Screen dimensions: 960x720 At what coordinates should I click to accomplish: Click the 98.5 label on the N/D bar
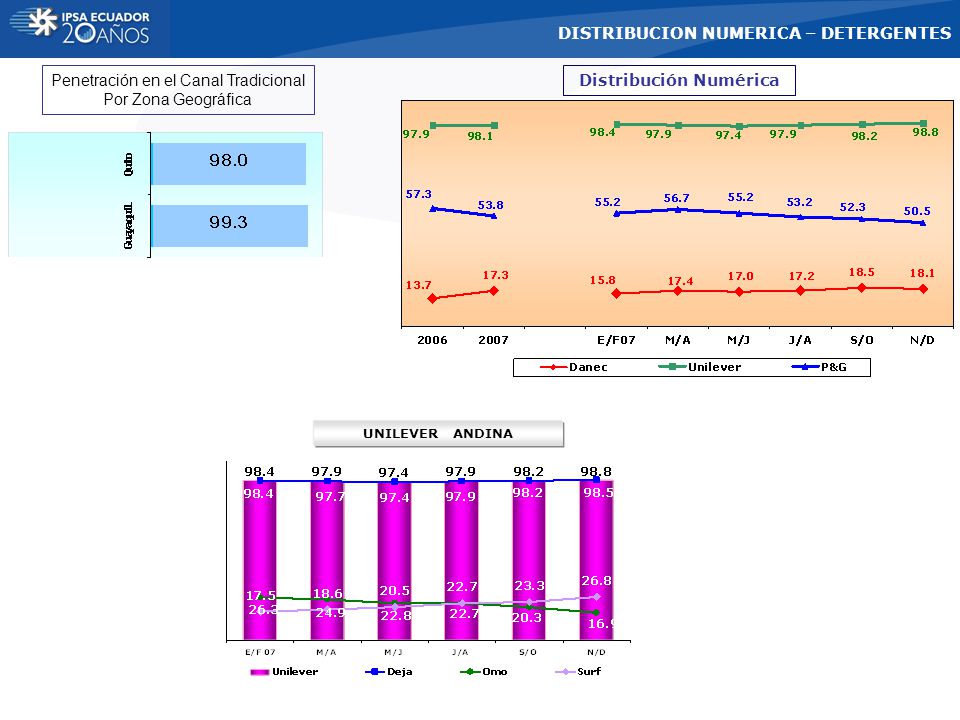598,492
